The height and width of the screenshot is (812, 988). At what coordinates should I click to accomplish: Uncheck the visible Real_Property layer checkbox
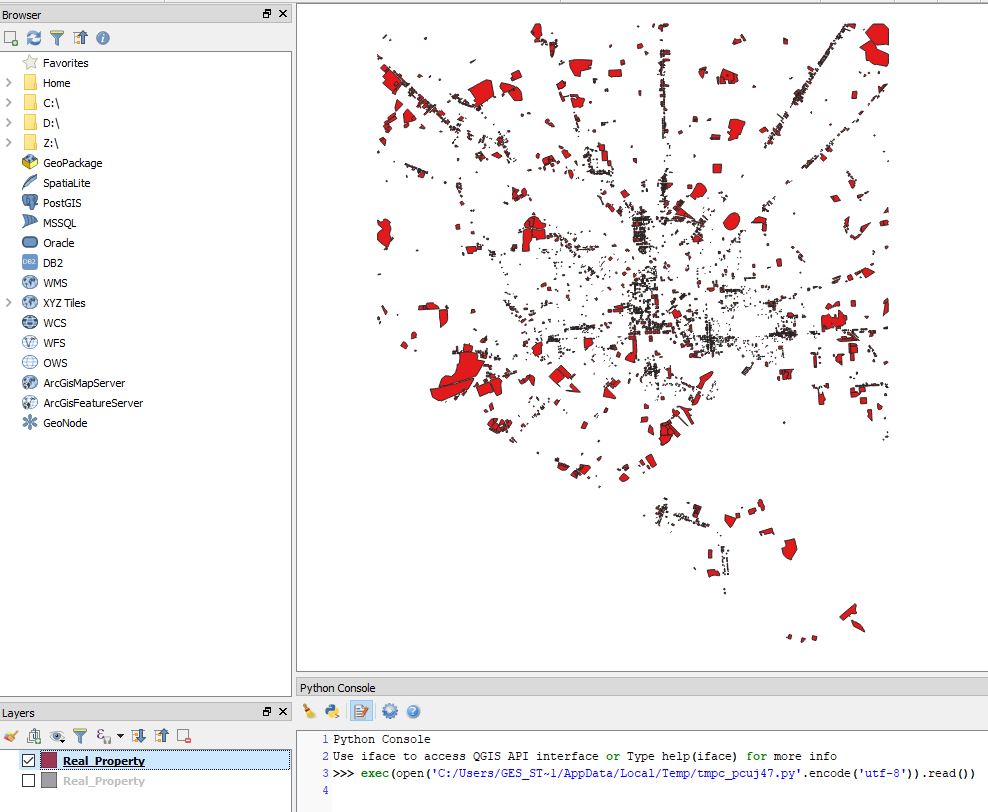(x=28, y=760)
